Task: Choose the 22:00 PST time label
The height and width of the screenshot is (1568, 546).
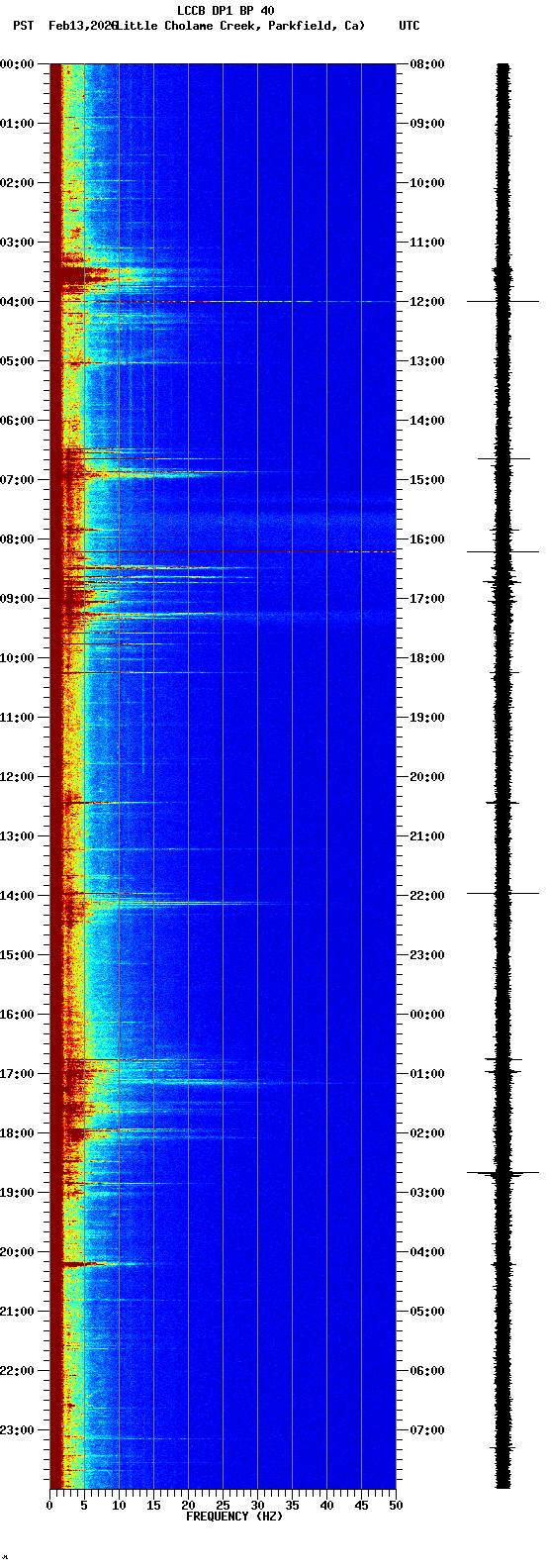Action: coord(16,1371)
